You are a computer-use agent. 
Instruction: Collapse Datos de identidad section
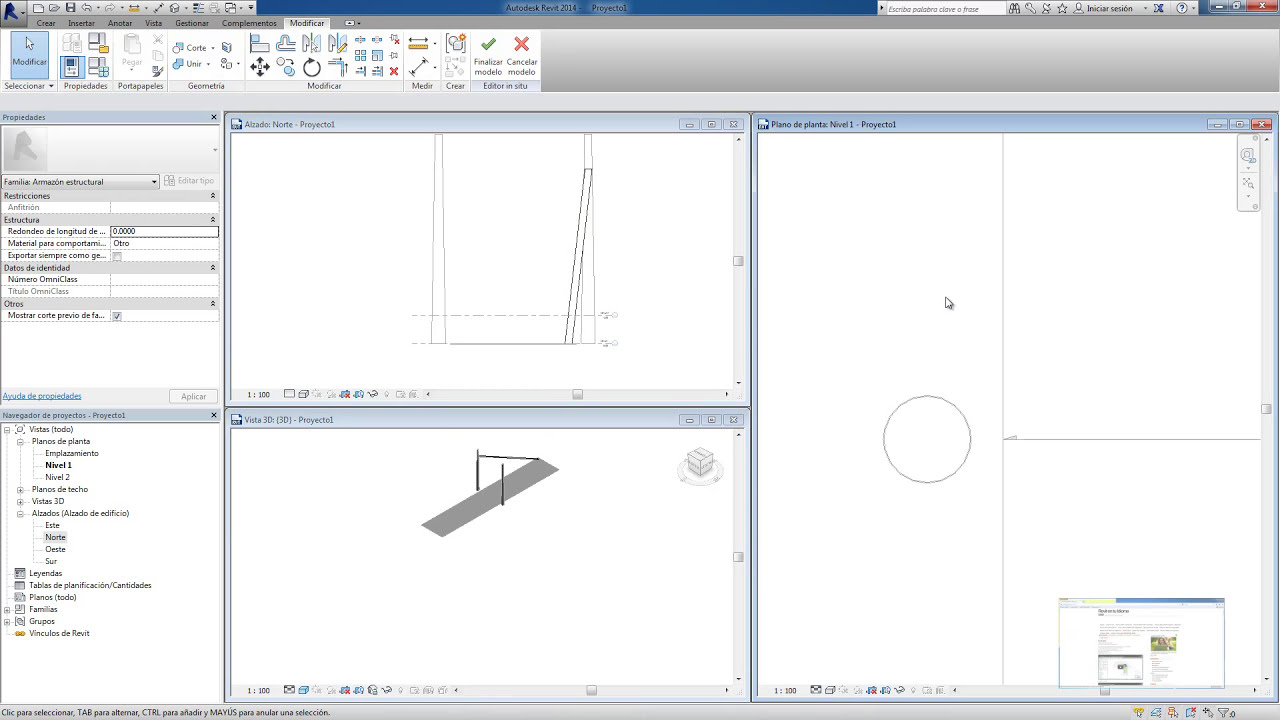click(212, 268)
